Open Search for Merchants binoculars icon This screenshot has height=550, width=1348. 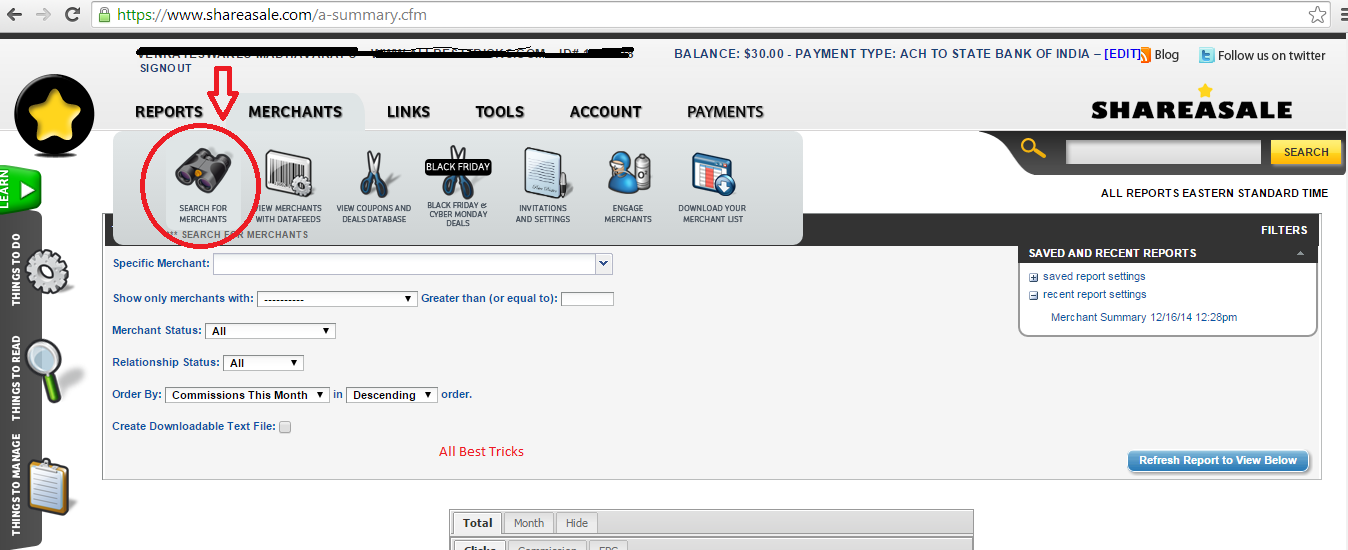(204, 172)
